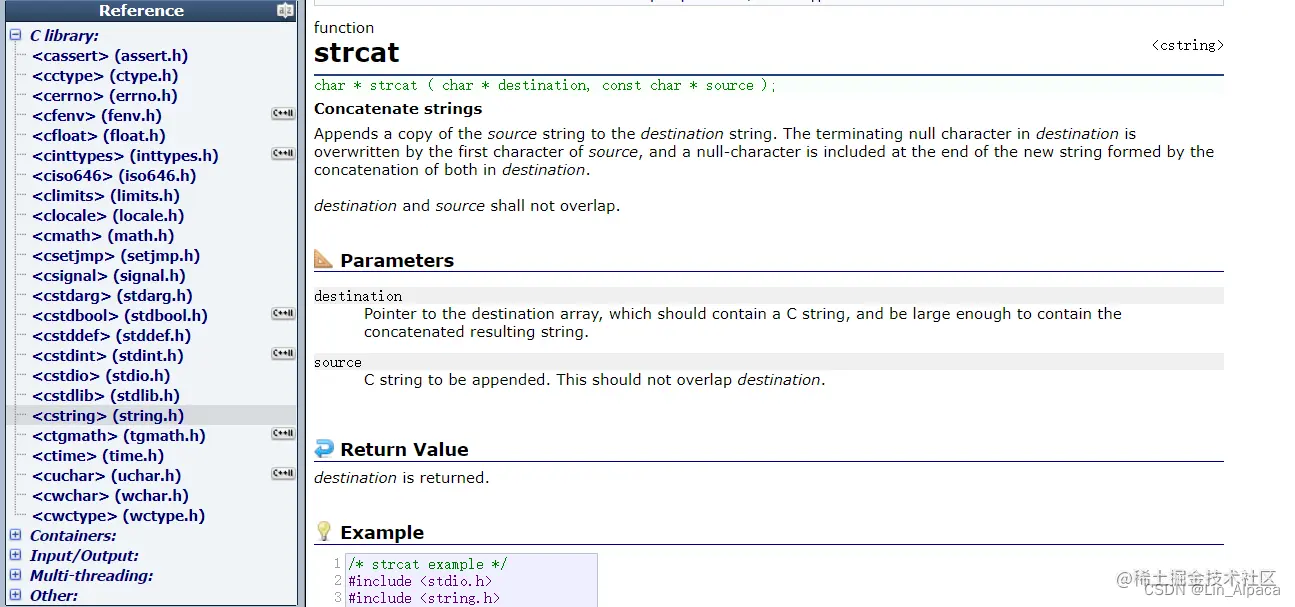Image resolution: width=1295 pixels, height=607 pixels.
Task: Click C++11 badge next to cstdint
Action: click(x=283, y=354)
